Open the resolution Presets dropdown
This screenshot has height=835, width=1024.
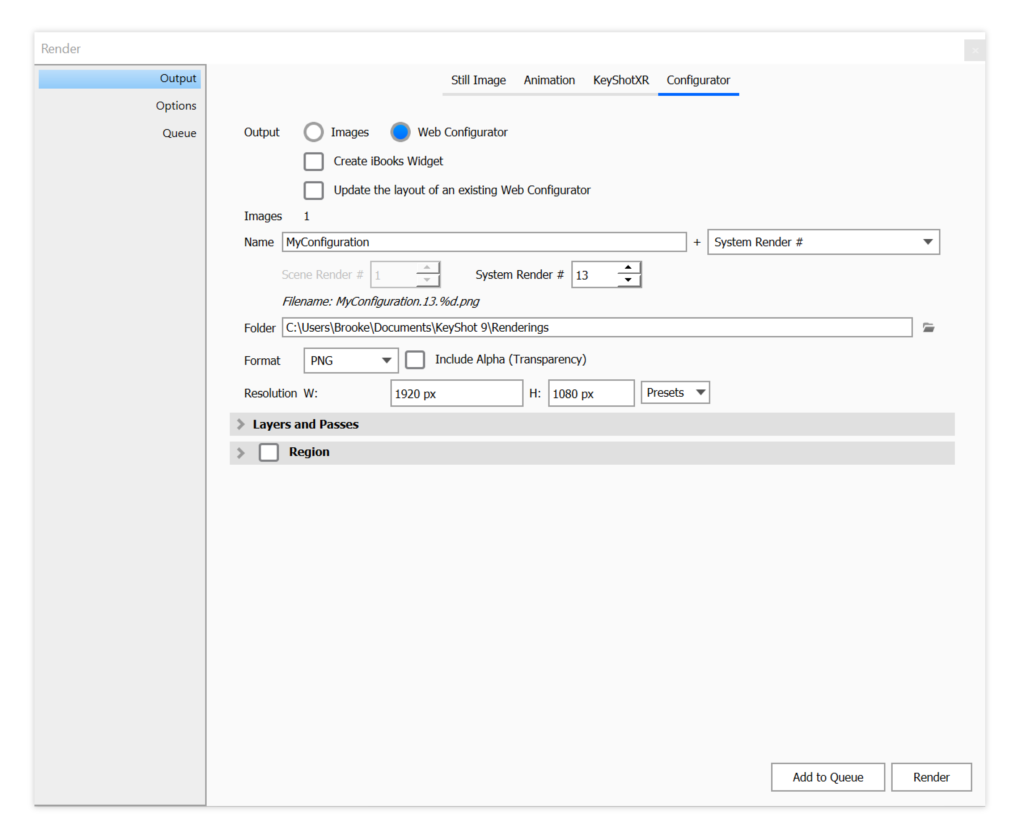click(x=675, y=393)
